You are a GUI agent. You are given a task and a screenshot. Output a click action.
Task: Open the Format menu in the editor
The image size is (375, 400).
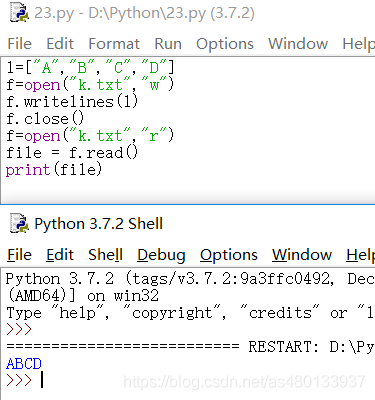[114, 44]
